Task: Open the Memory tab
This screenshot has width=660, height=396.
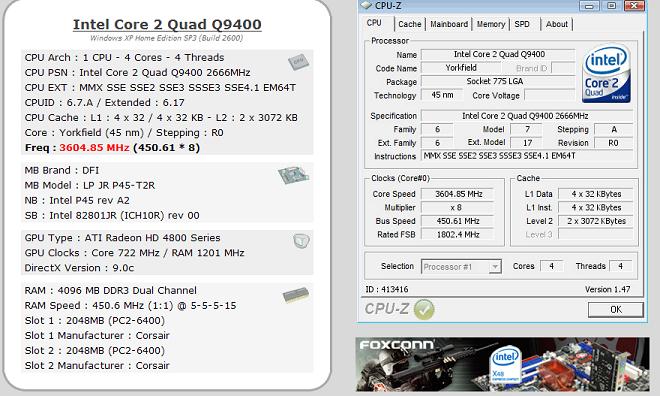Action: 491,24
